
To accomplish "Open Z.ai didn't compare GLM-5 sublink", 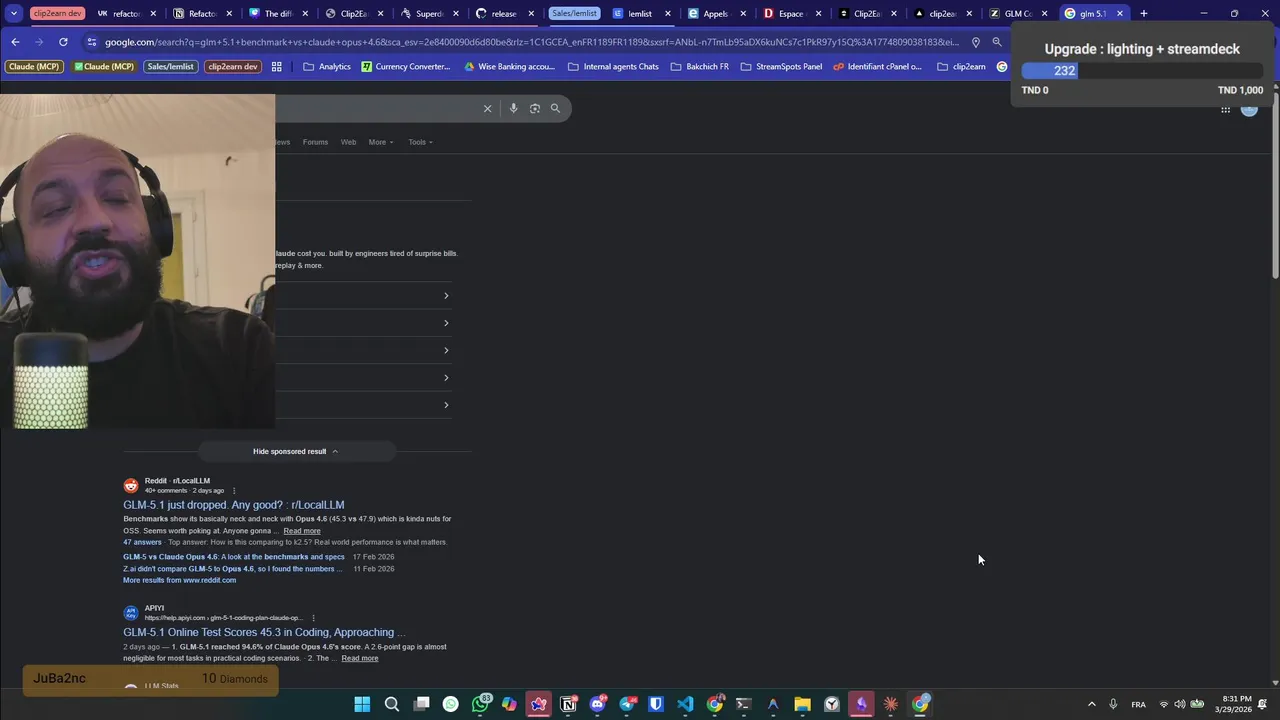I will [232, 569].
